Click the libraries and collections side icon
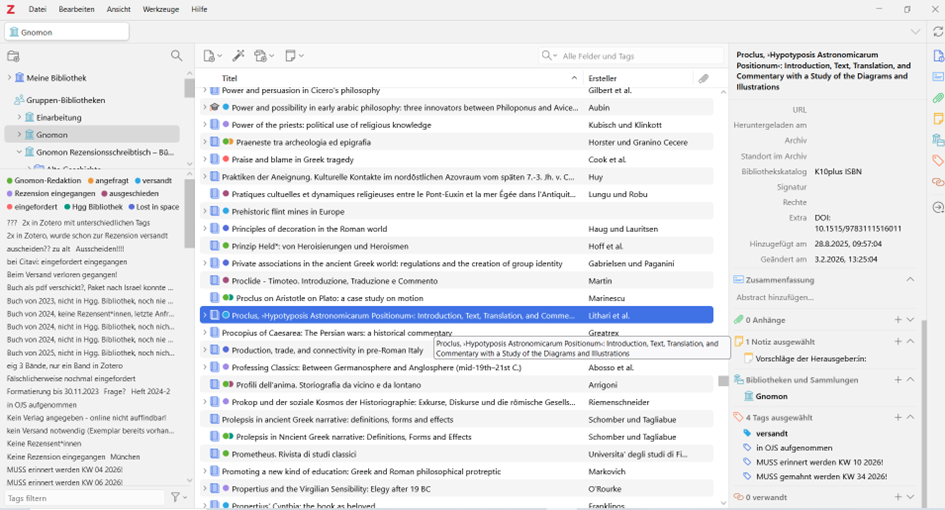 point(938,140)
